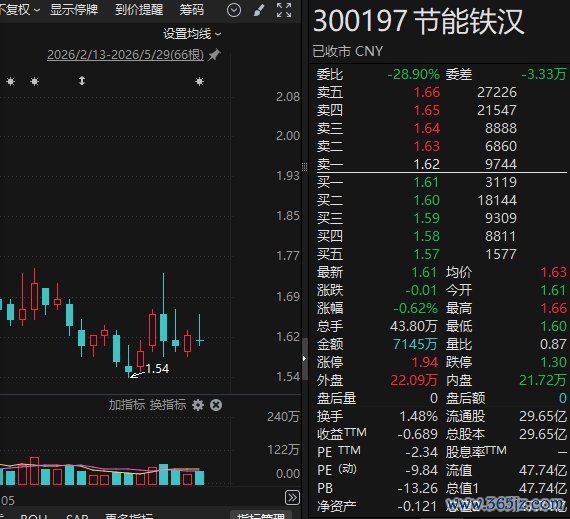Close the volume indicator panel
This screenshot has width=570, height=519.
(216, 405)
